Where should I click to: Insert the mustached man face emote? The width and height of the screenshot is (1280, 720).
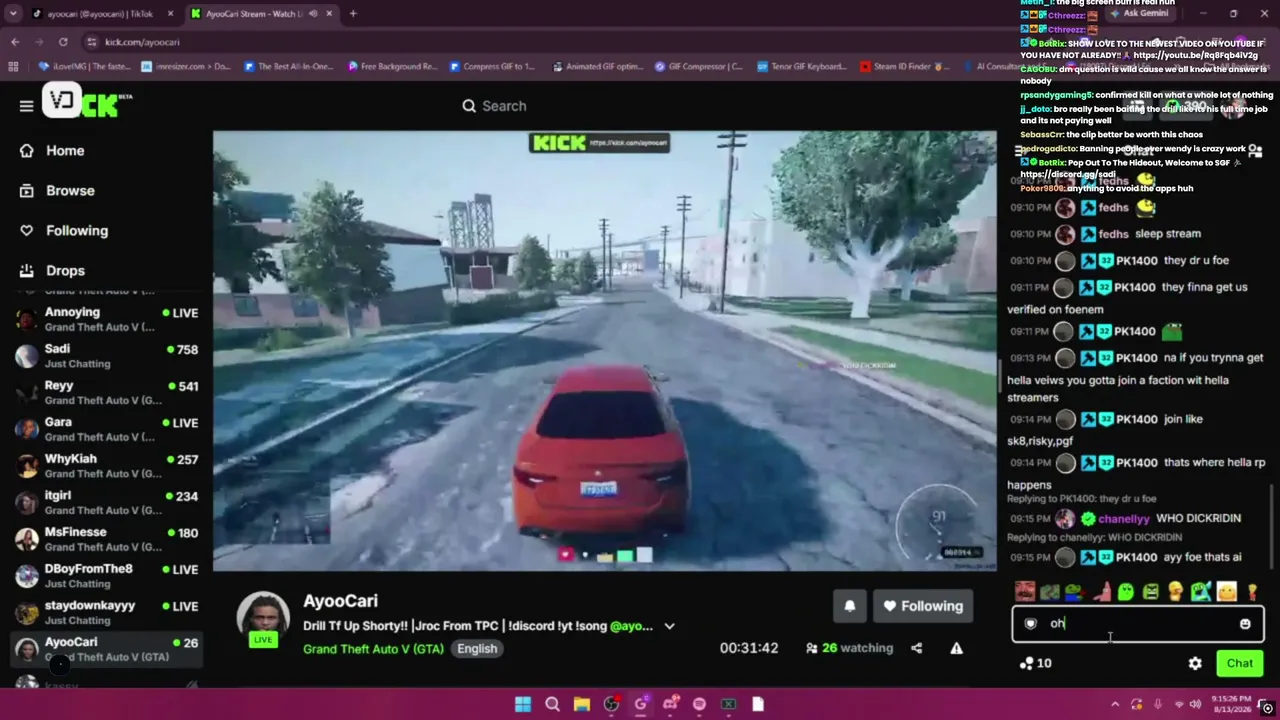(x=1024, y=592)
